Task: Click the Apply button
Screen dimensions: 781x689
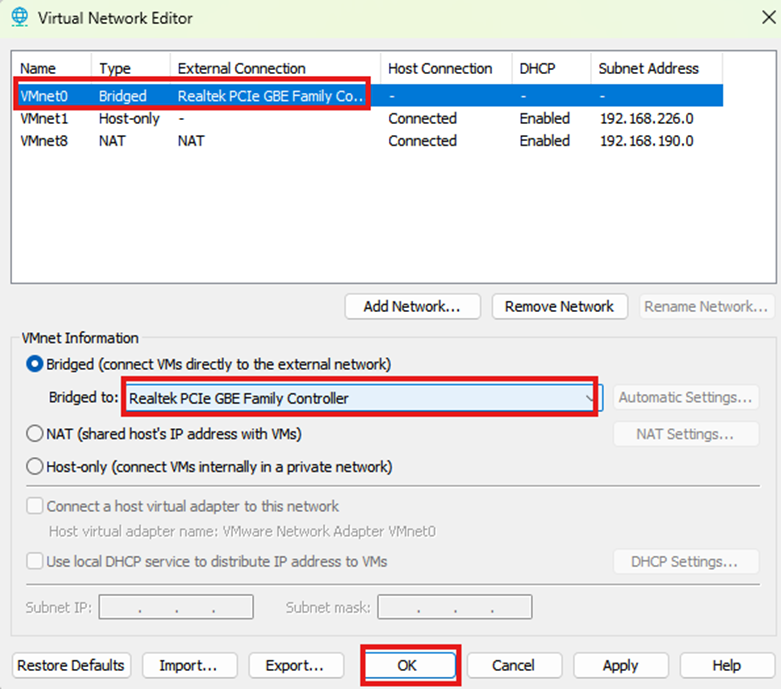Action: coord(621,666)
